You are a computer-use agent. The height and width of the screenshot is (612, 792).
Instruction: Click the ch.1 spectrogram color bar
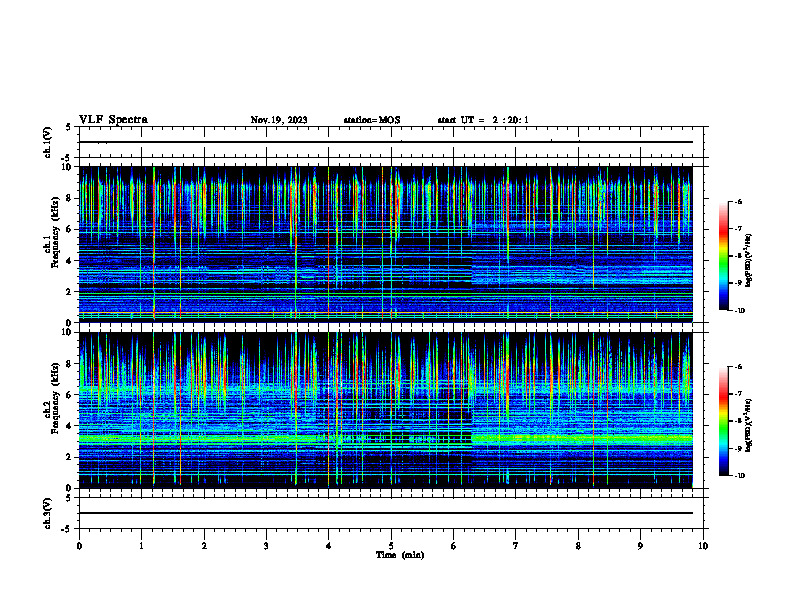[724, 256]
